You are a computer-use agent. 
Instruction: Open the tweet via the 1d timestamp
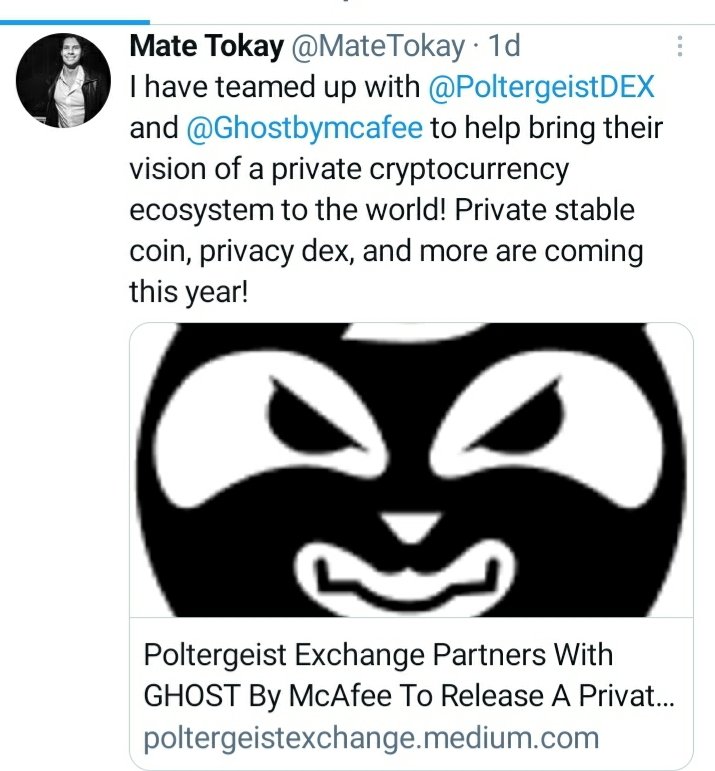click(x=504, y=46)
